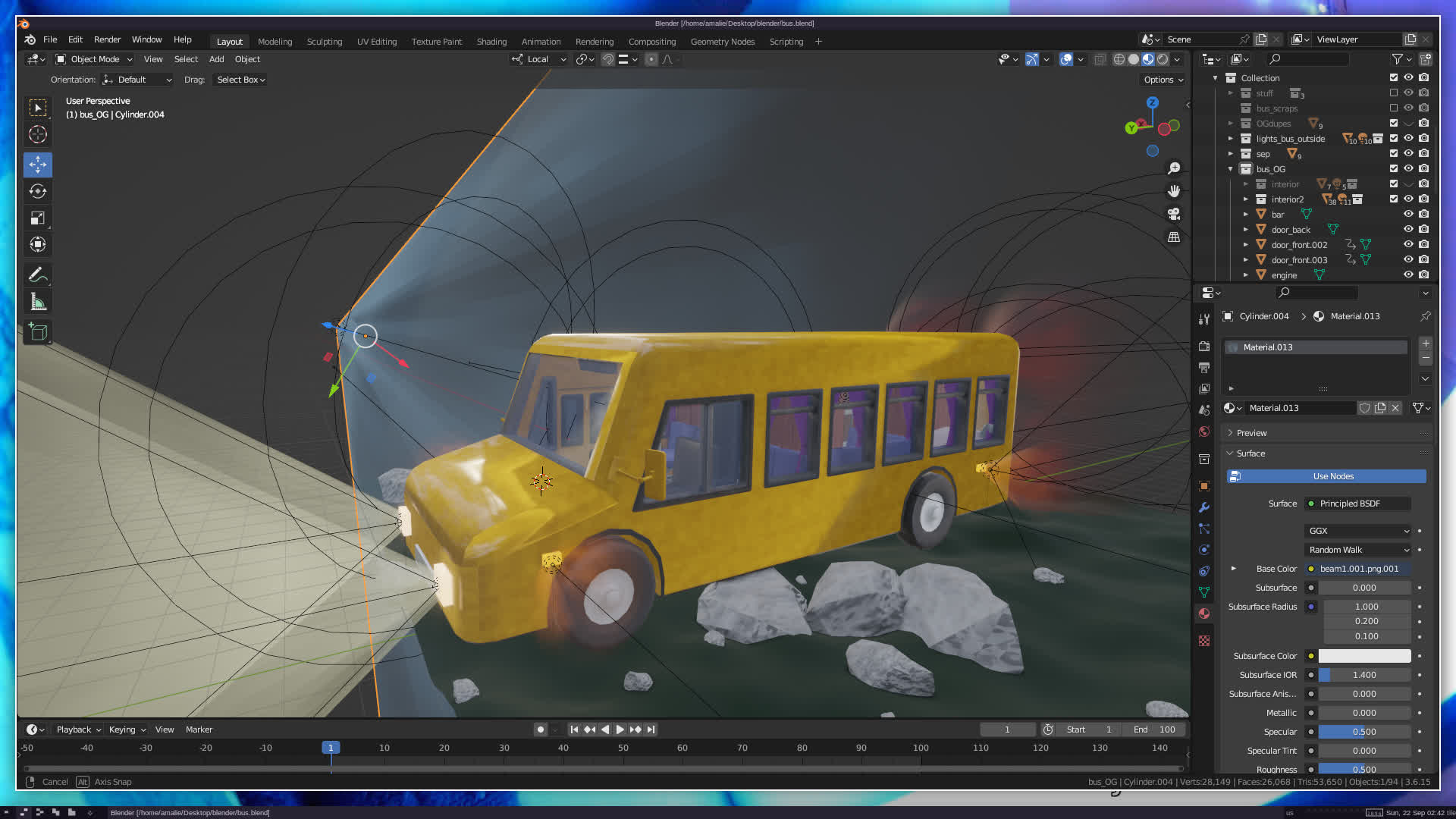This screenshot has width=1456, height=819.
Task: Expand the interior2 collection
Action: point(1245,199)
